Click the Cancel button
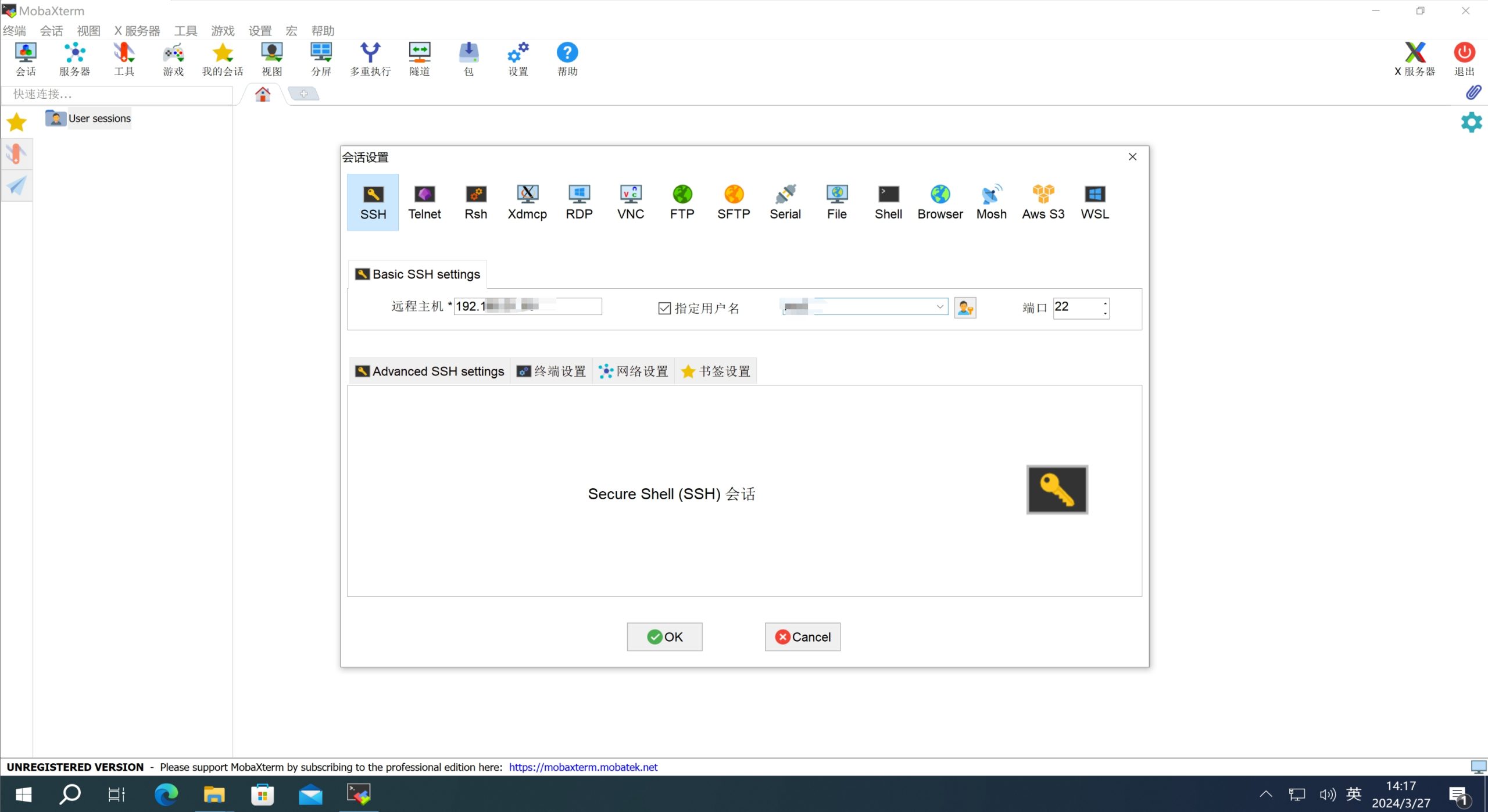This screenshot has height=812, width=1488. coord(803,637)
